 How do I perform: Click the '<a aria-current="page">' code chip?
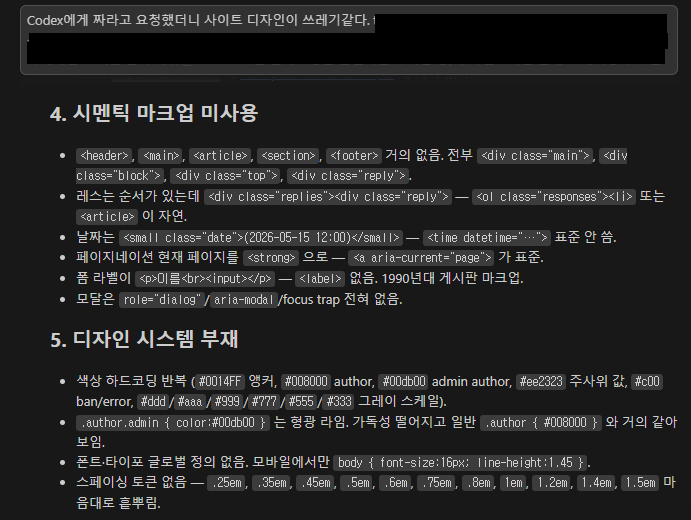(x=421, y=258)
